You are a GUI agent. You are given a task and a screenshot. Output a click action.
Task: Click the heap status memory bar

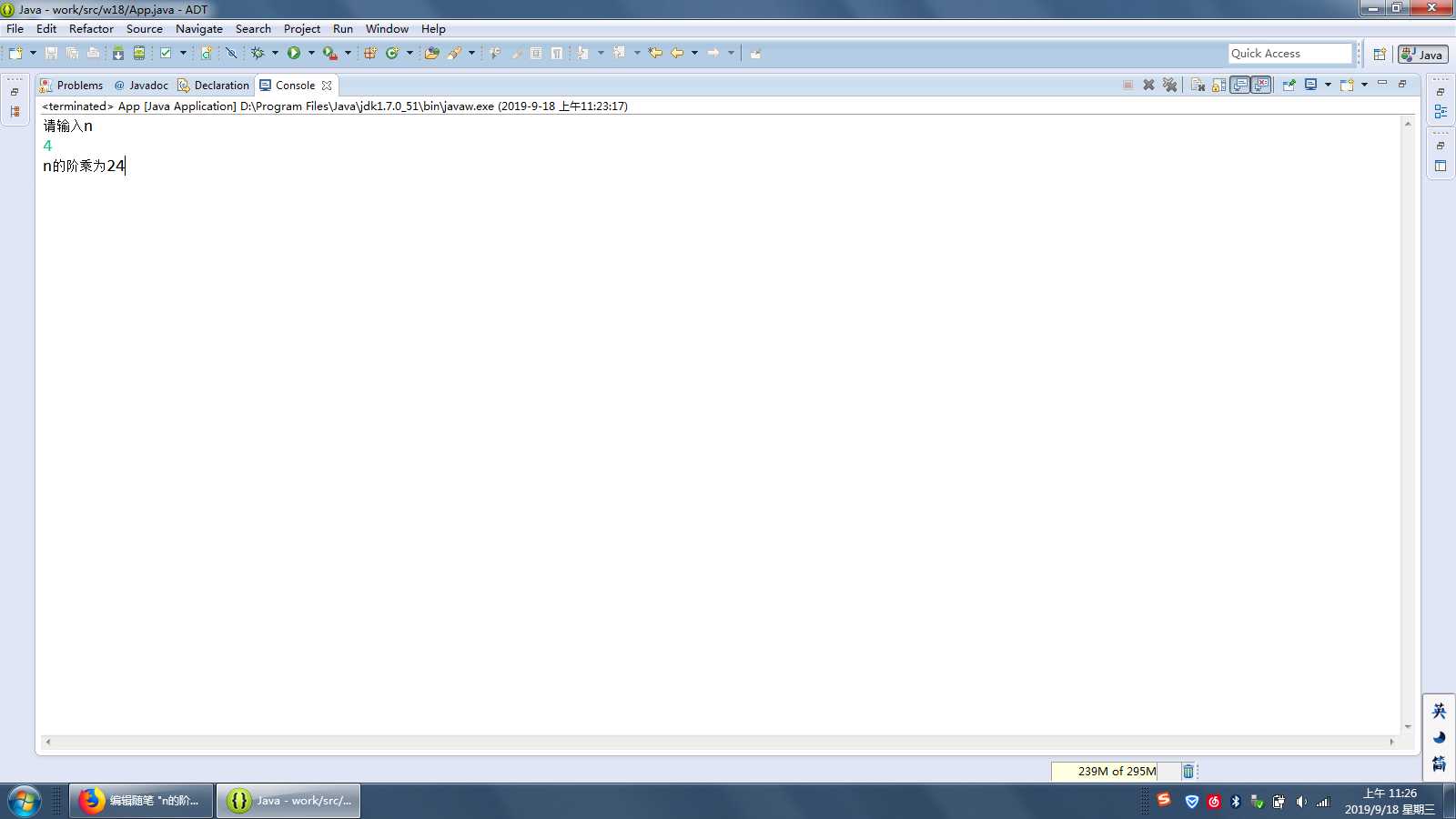tap(1117, 771)
